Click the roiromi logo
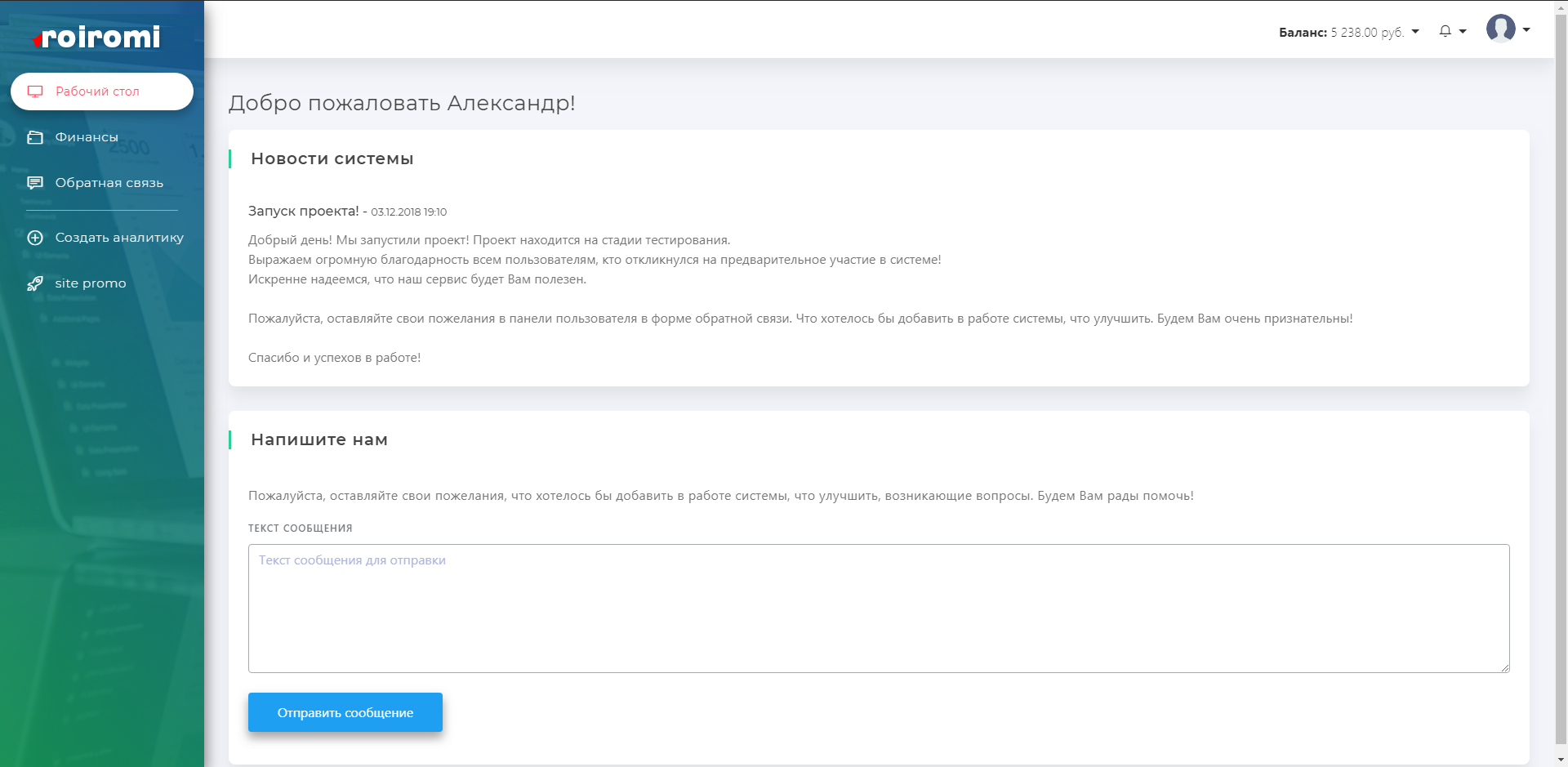This screenshot has height=767, width=1568. (x=97, y=37)
